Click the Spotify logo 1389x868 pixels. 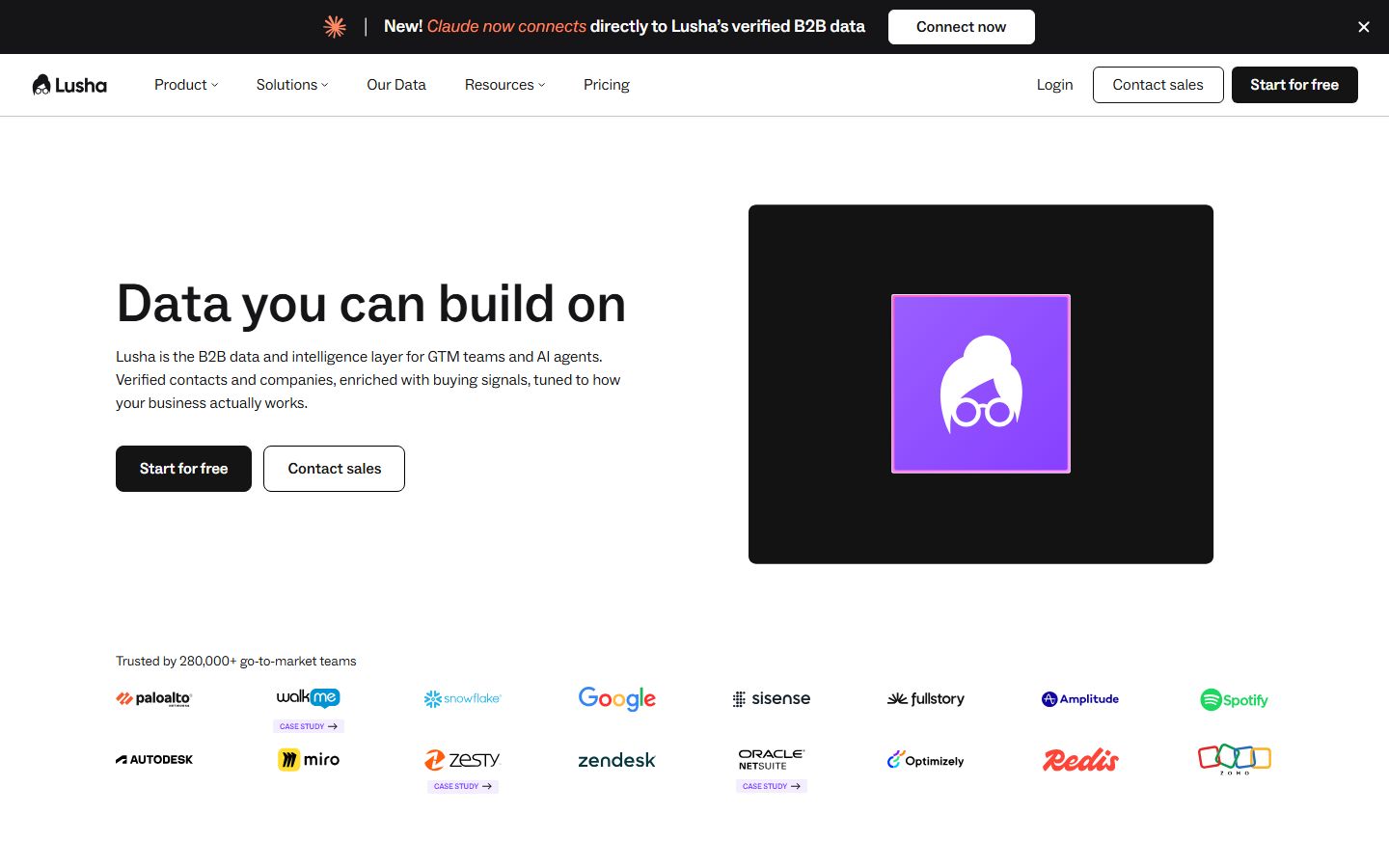point(1235,700)
